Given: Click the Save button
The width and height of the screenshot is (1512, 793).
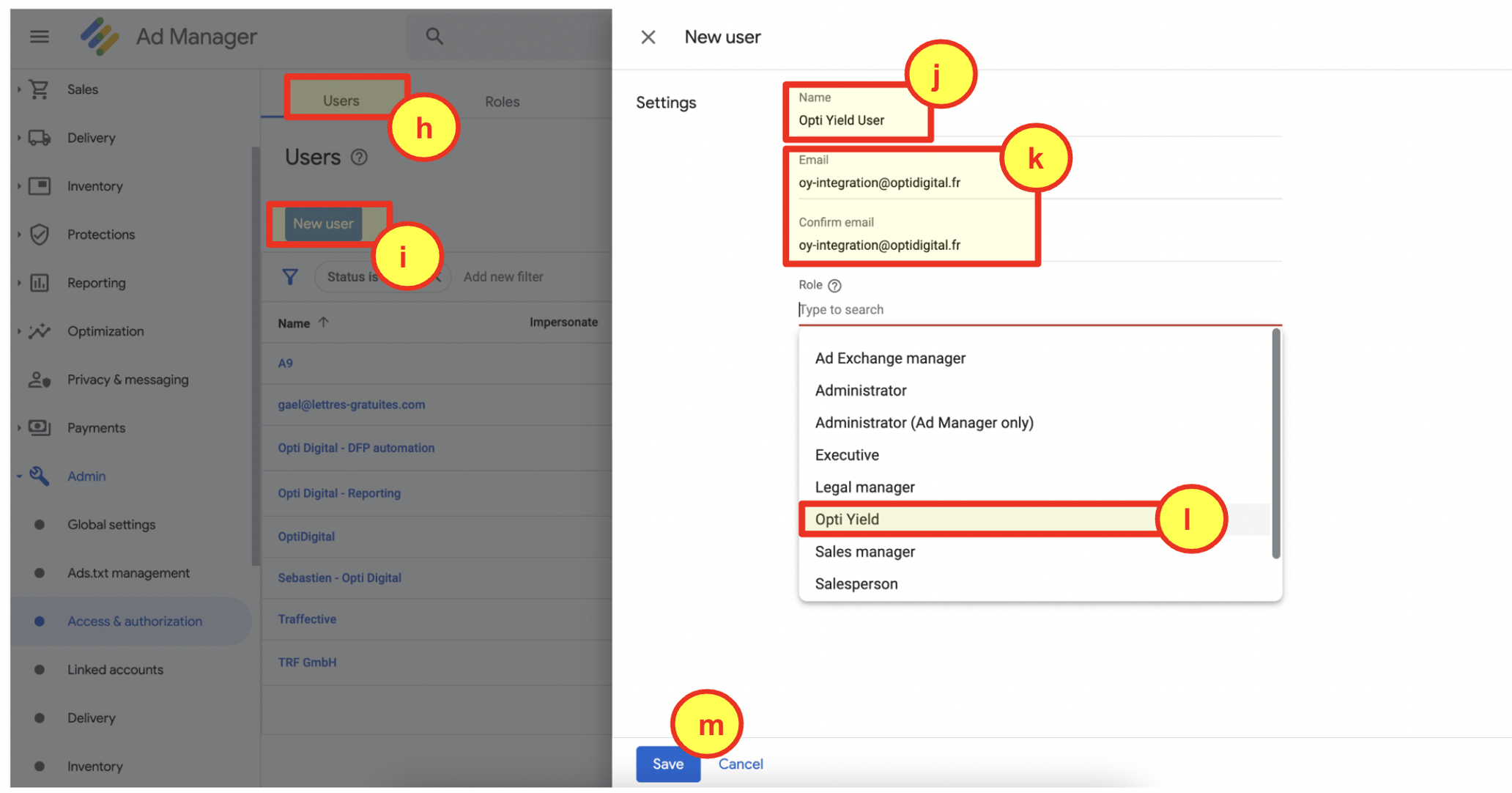Looking at the screenshot, I should tap(667, 764).
